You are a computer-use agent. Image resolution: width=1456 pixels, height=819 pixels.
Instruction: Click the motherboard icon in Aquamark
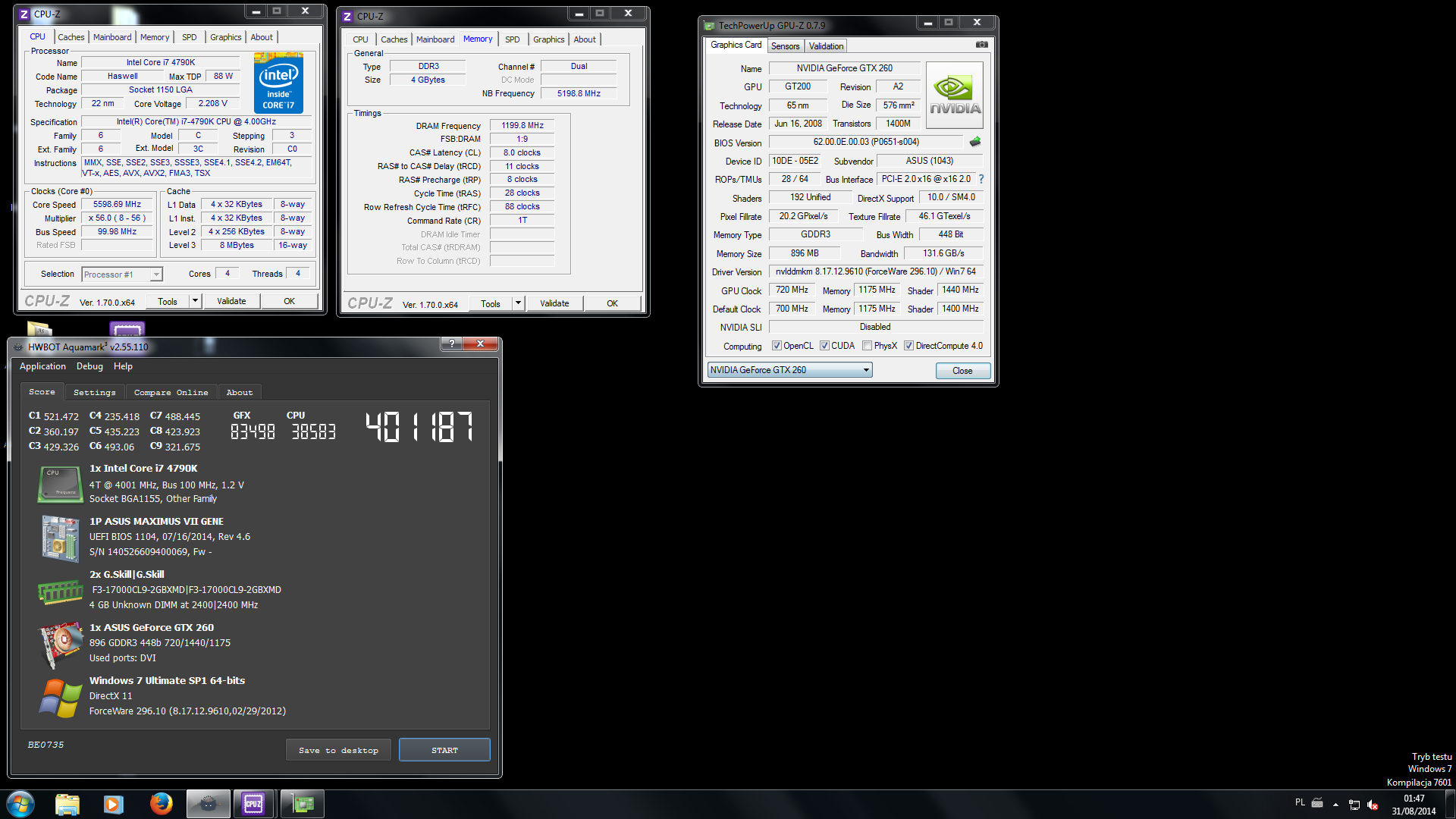[61, 538]
